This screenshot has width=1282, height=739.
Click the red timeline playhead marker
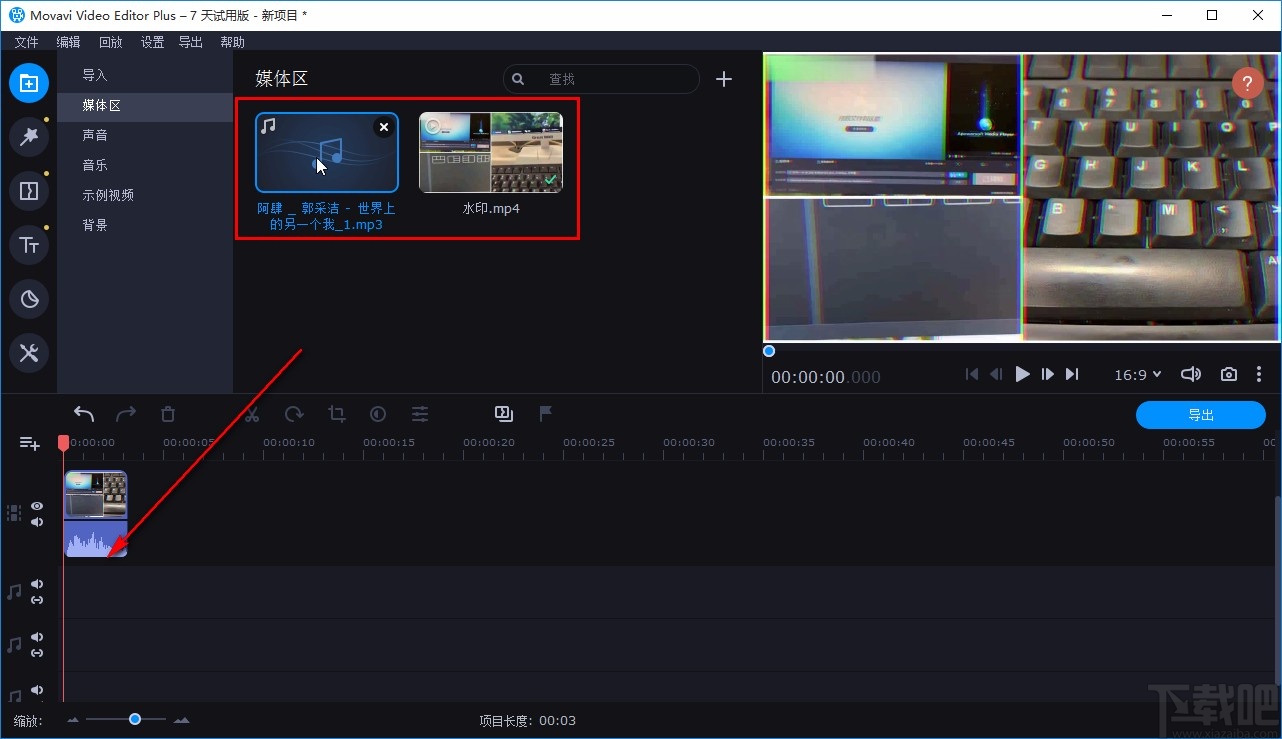[x=63, y=442]
